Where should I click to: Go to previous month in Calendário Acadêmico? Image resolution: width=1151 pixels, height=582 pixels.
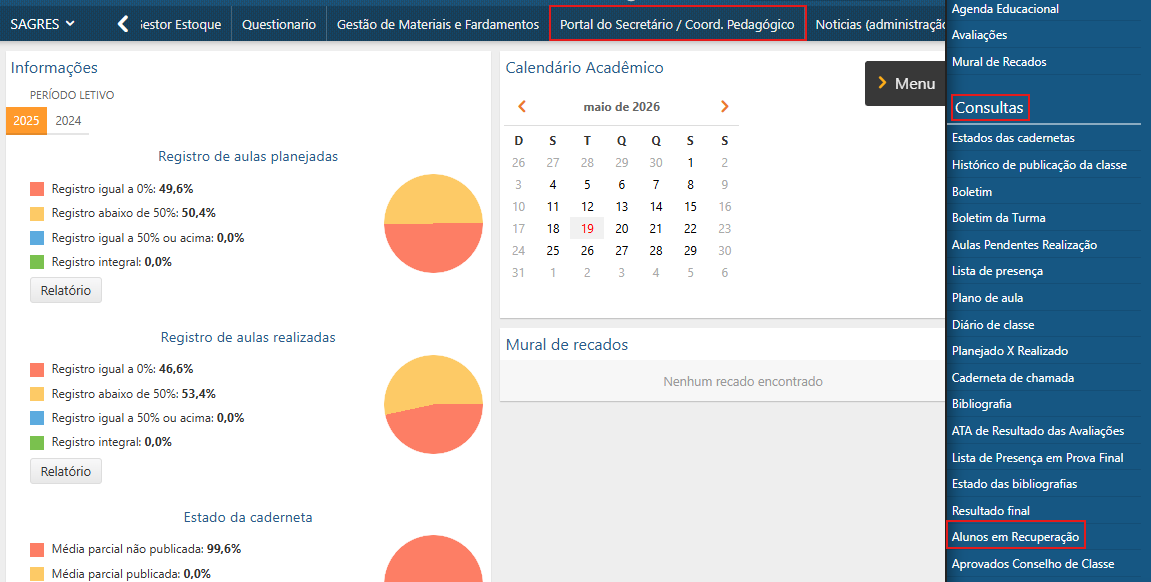point(522,106)
